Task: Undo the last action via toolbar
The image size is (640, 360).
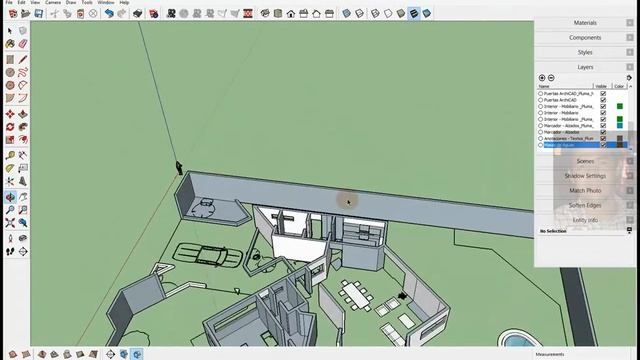Action: tap(109, 13)
